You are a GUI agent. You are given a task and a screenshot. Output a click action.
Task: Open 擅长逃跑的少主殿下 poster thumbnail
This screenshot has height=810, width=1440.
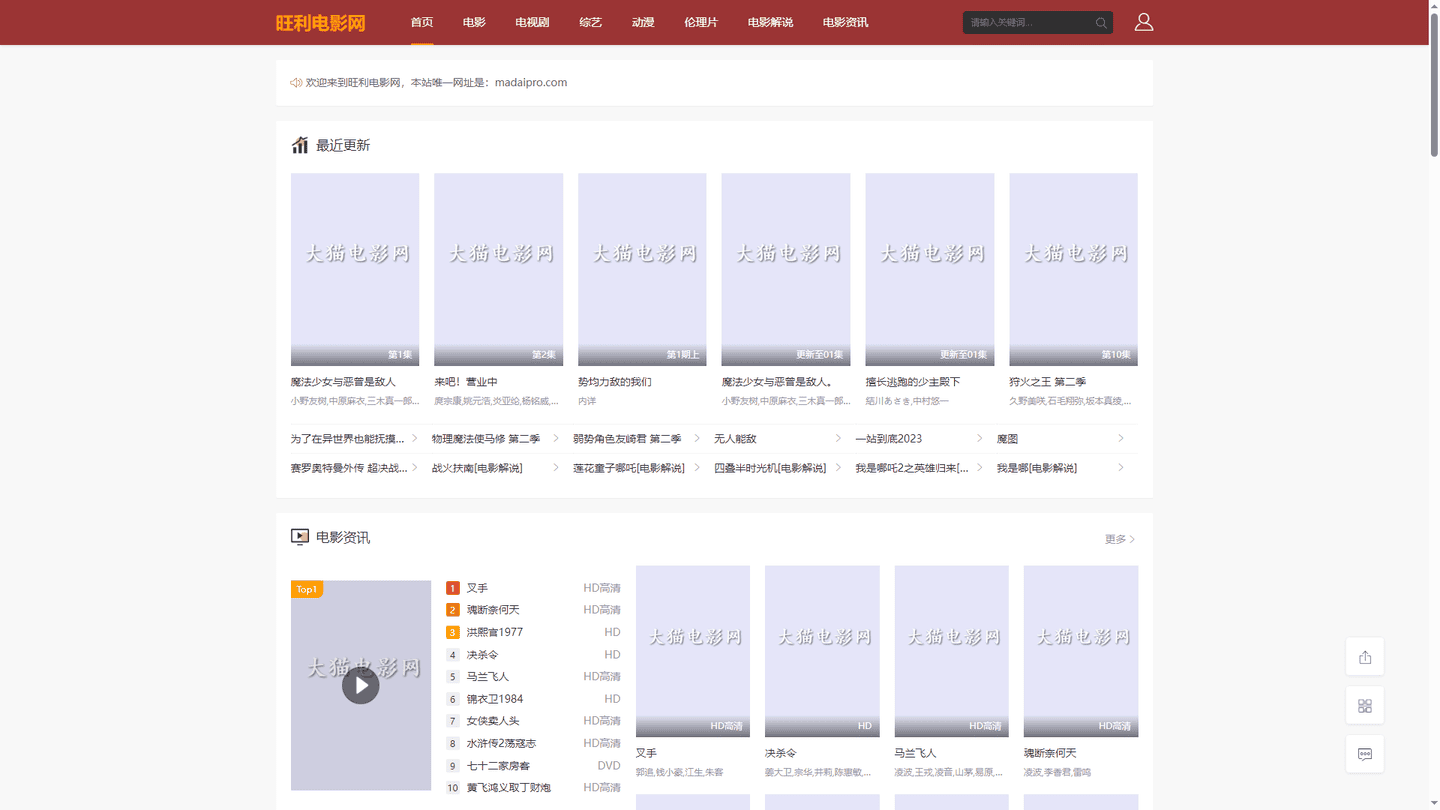[930, 270]
